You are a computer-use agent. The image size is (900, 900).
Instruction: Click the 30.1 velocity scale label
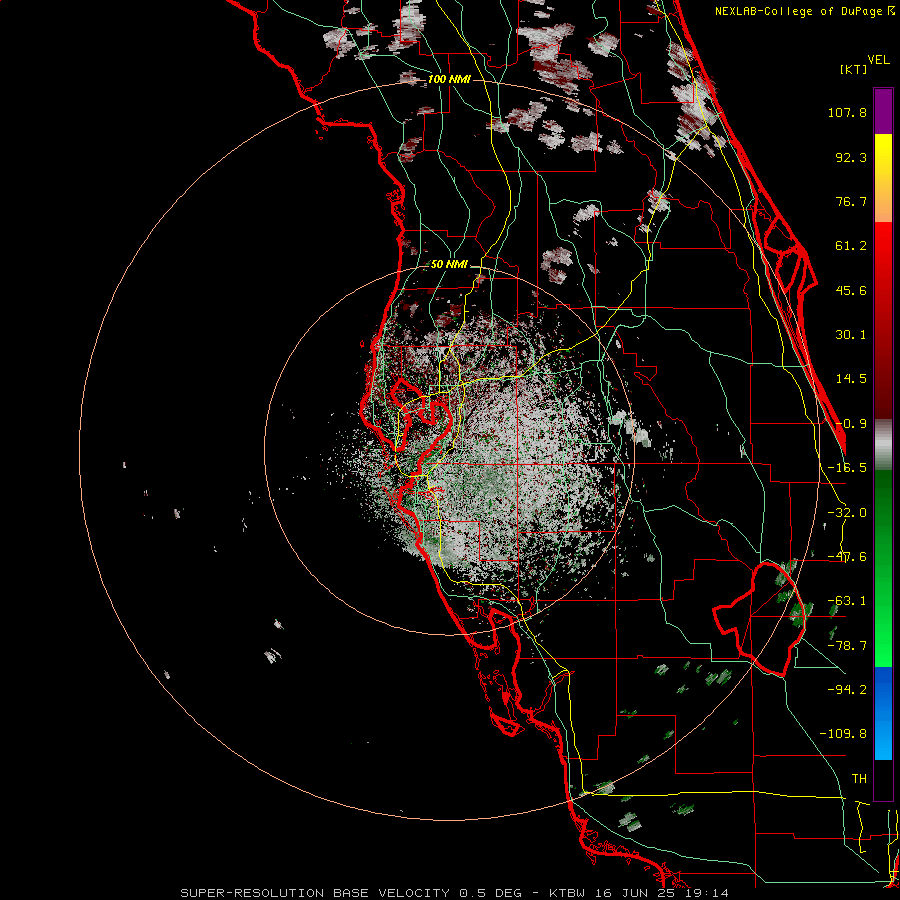click(851, 335)
